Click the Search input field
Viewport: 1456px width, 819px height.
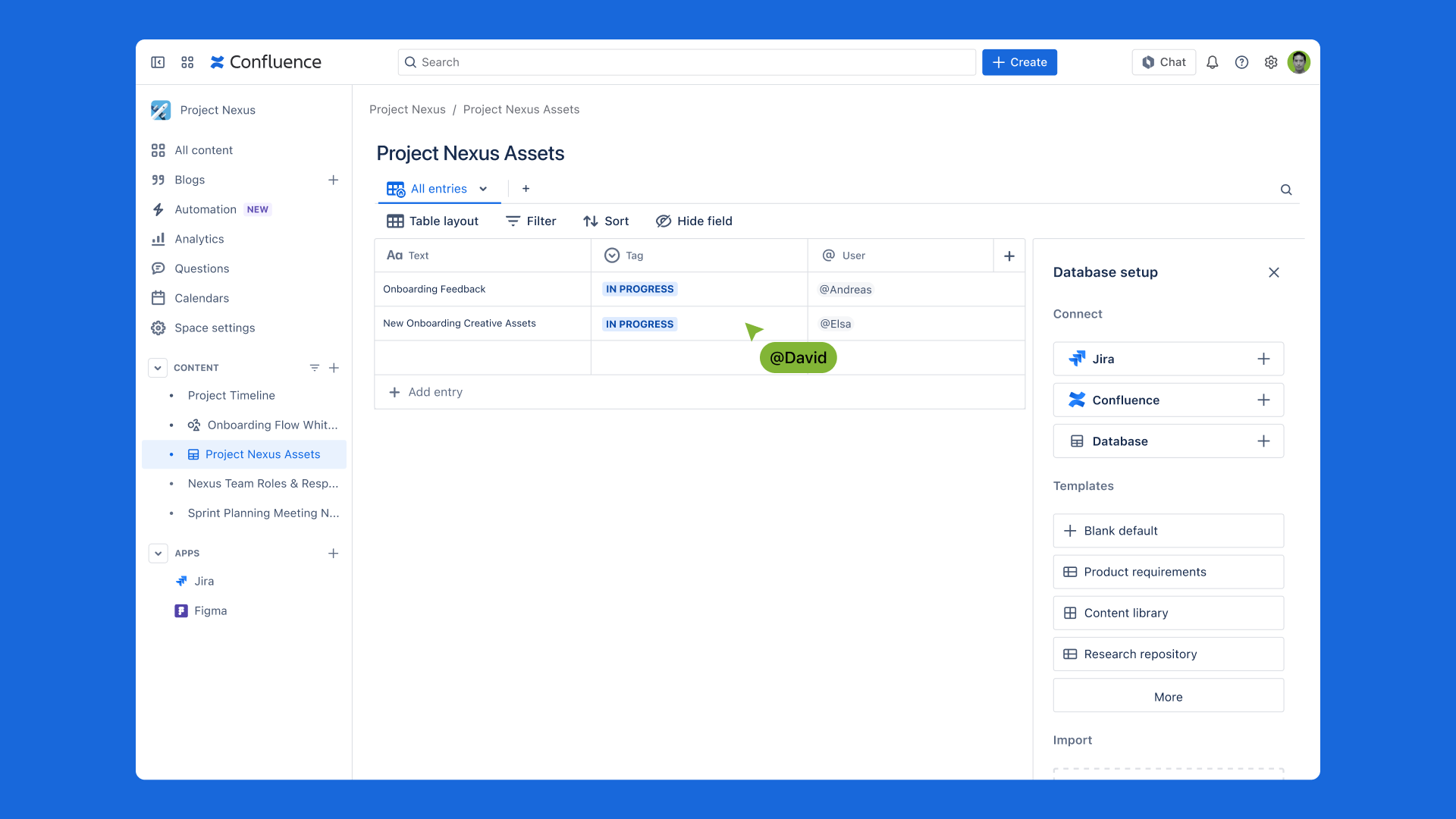point(686,62)
